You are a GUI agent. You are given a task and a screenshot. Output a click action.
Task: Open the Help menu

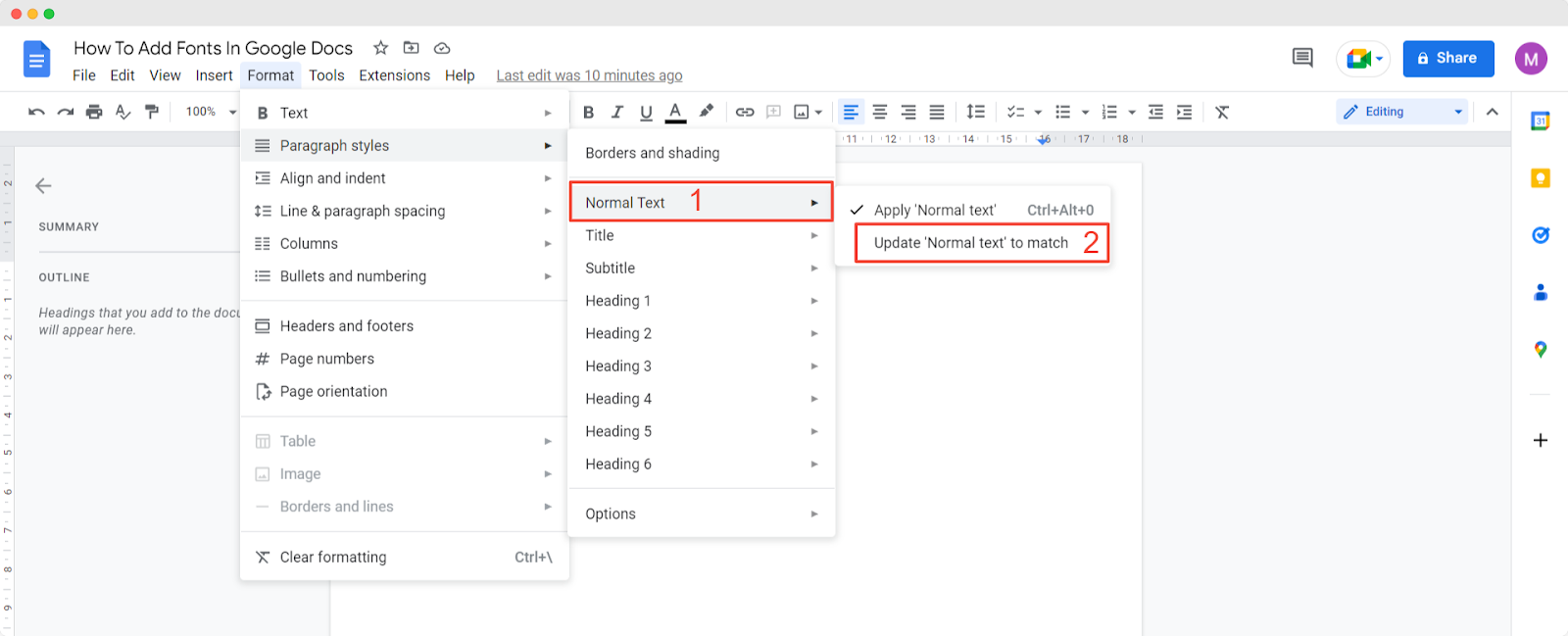(460, 75)
